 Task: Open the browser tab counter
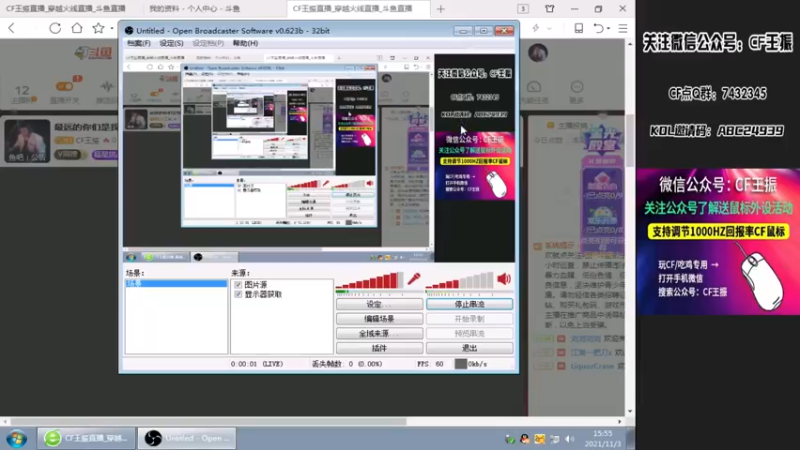[x=523, y=9]
